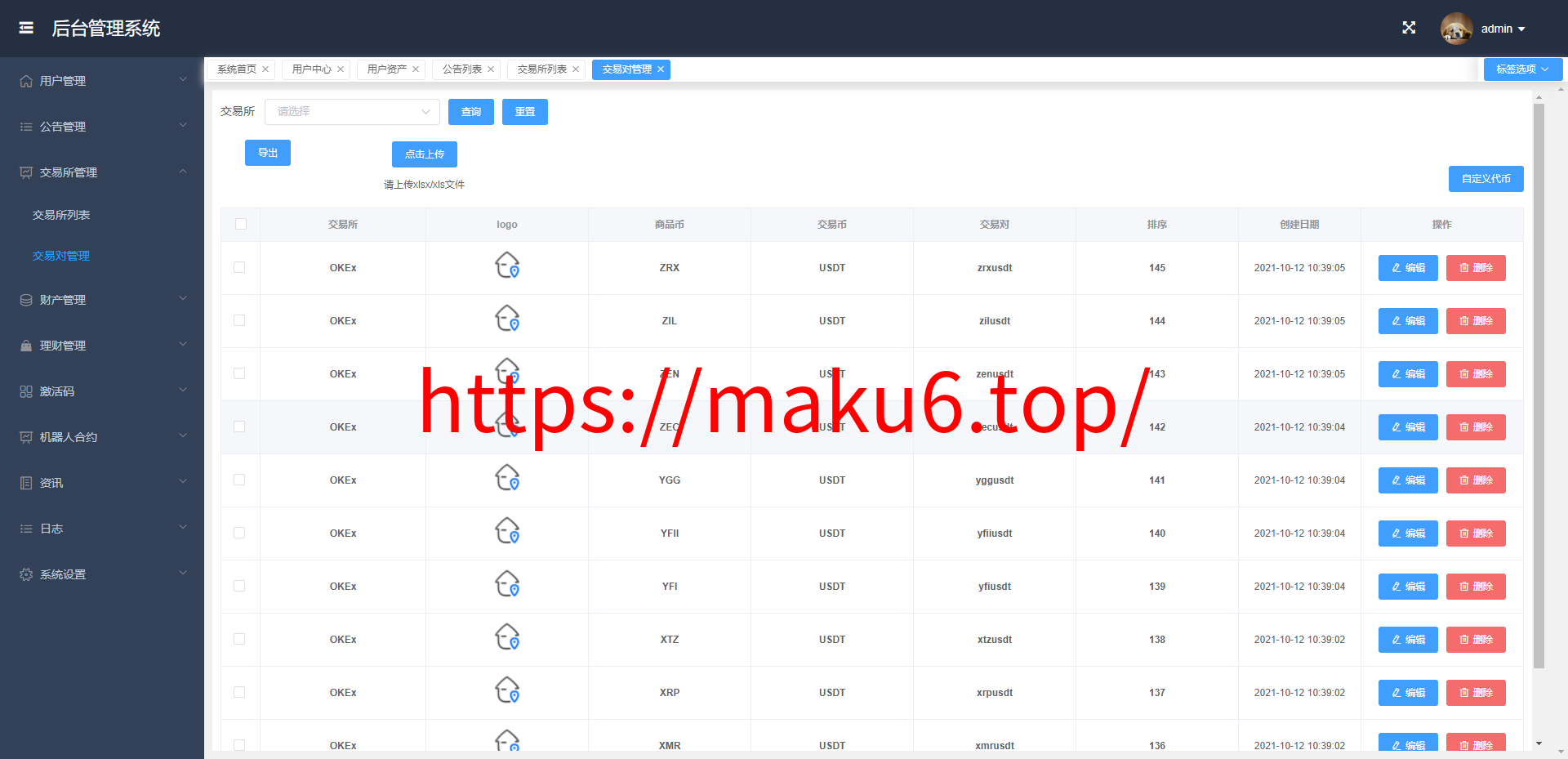1568x759 pixels.
Task: Click the logo image in XTZ row
Action: pyautogui.click(x=507, y=636)
